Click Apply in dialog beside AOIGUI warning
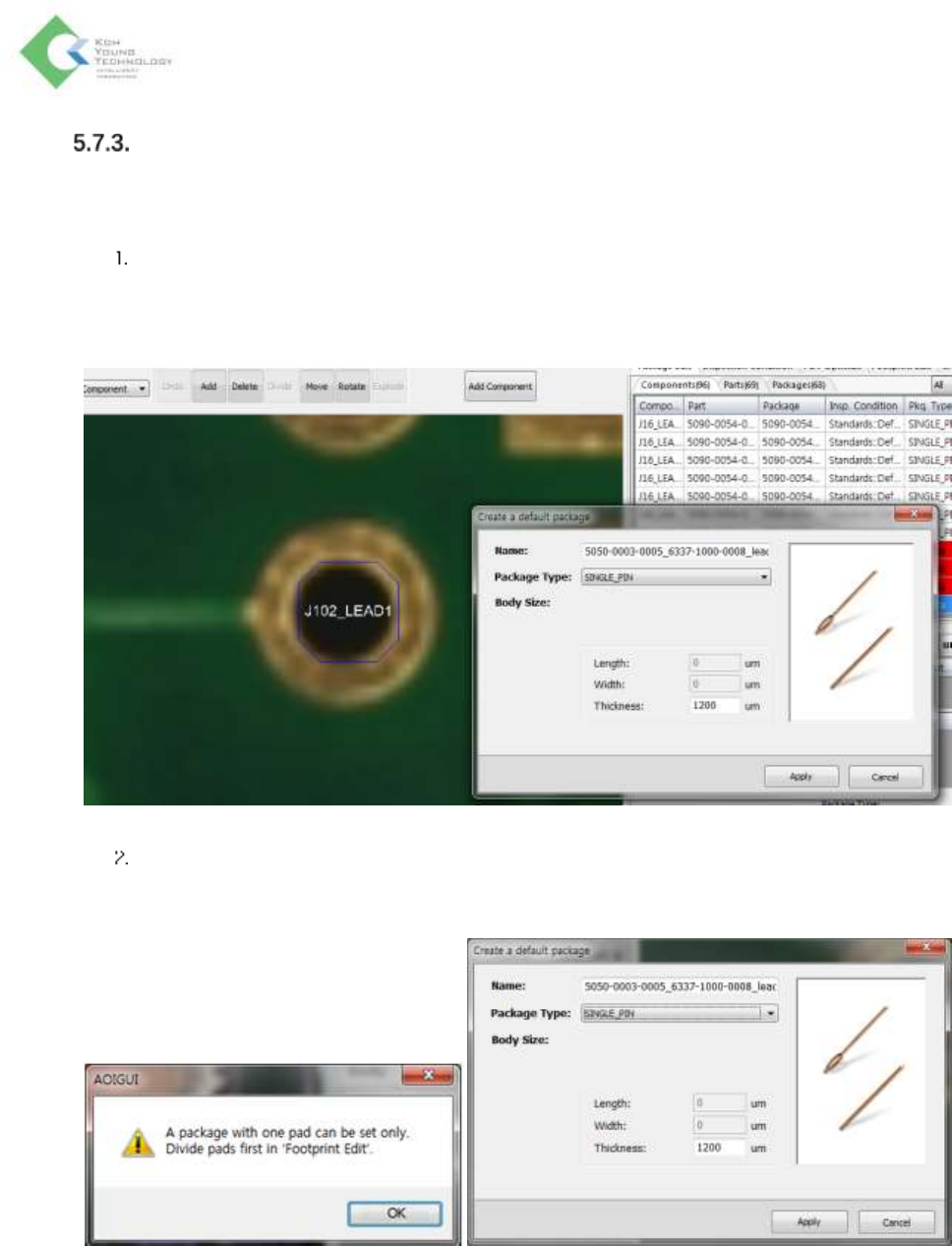 (x=809, y=1221)
